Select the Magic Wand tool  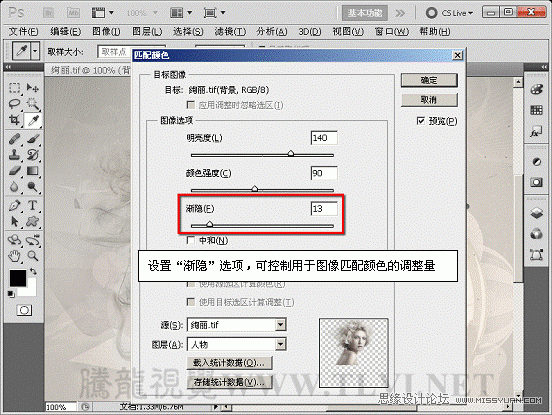point(33,103)
